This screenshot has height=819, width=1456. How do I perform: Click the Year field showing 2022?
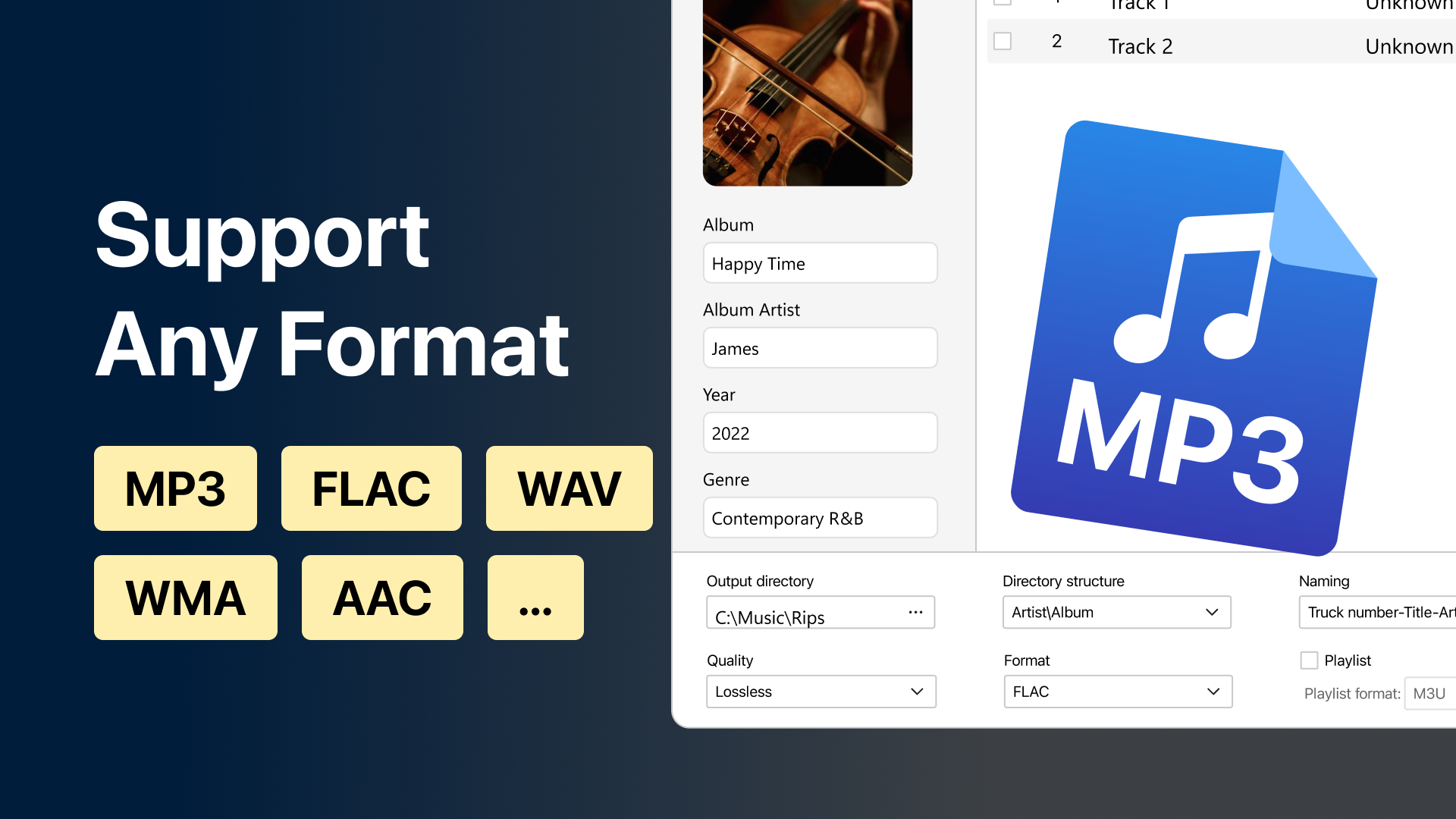820,433
